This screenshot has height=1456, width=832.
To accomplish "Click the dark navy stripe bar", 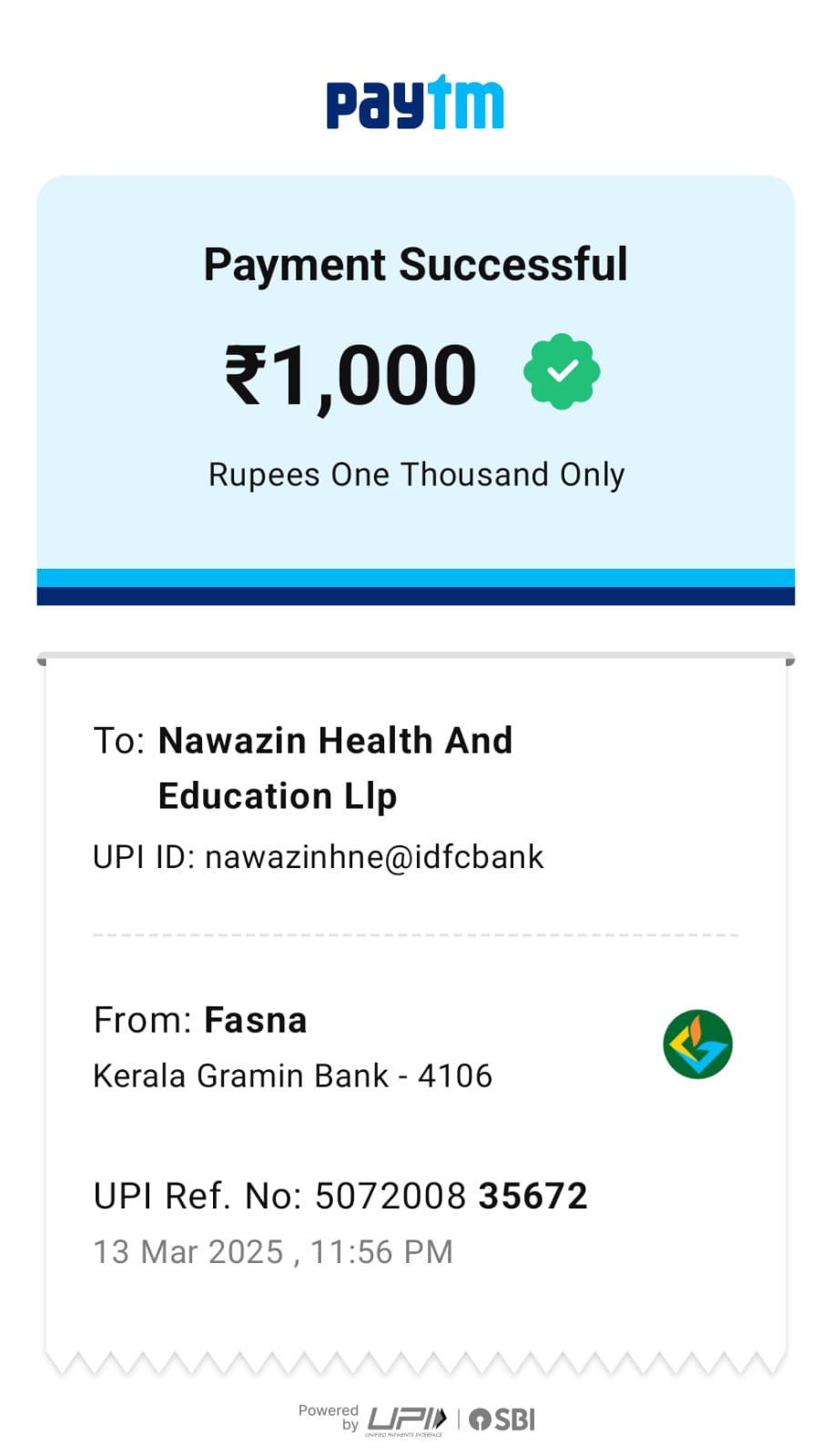I will (x=415, y=596).
